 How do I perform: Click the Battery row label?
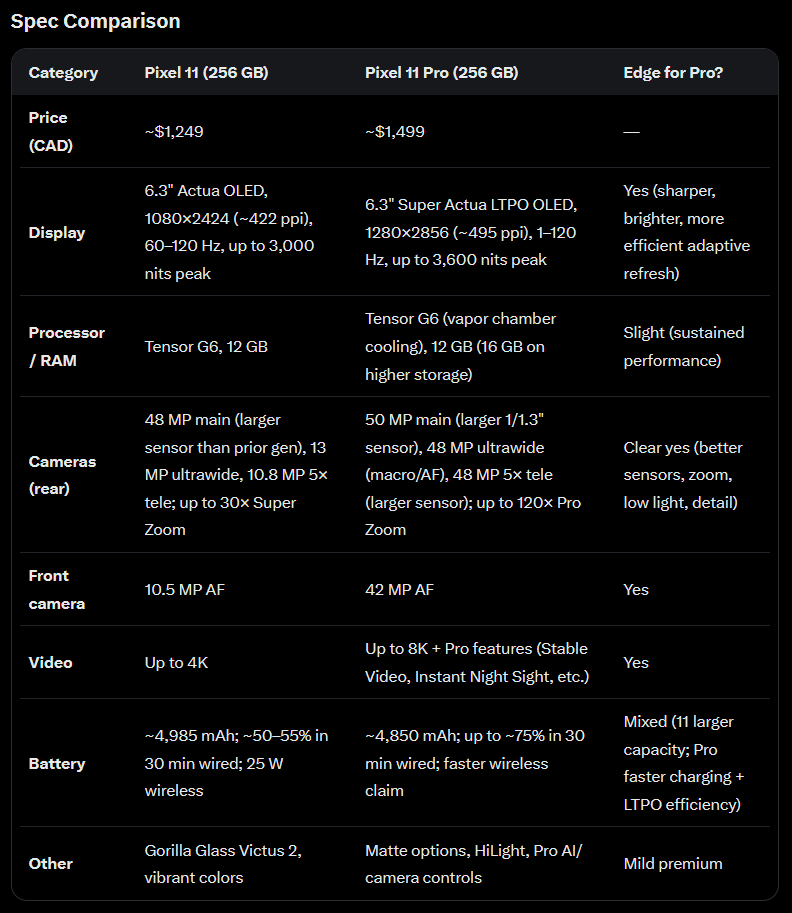tap(57, 763)
